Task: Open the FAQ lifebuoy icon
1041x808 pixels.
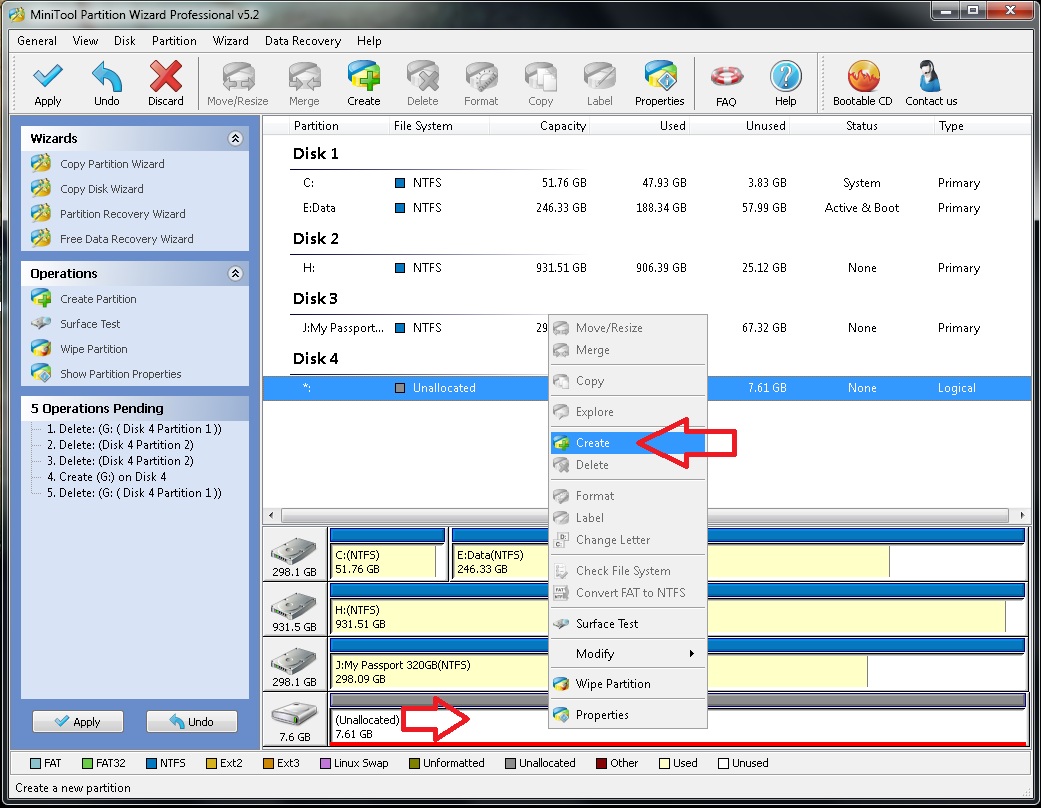Action: [726, 77]
